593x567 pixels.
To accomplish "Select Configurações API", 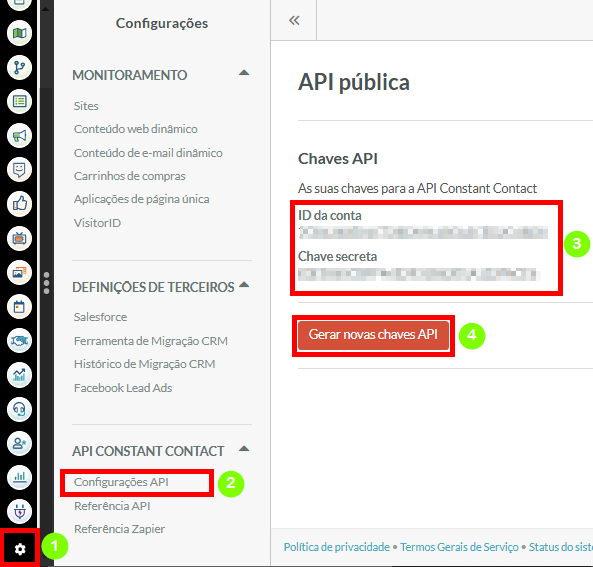I will pos(121,482).
